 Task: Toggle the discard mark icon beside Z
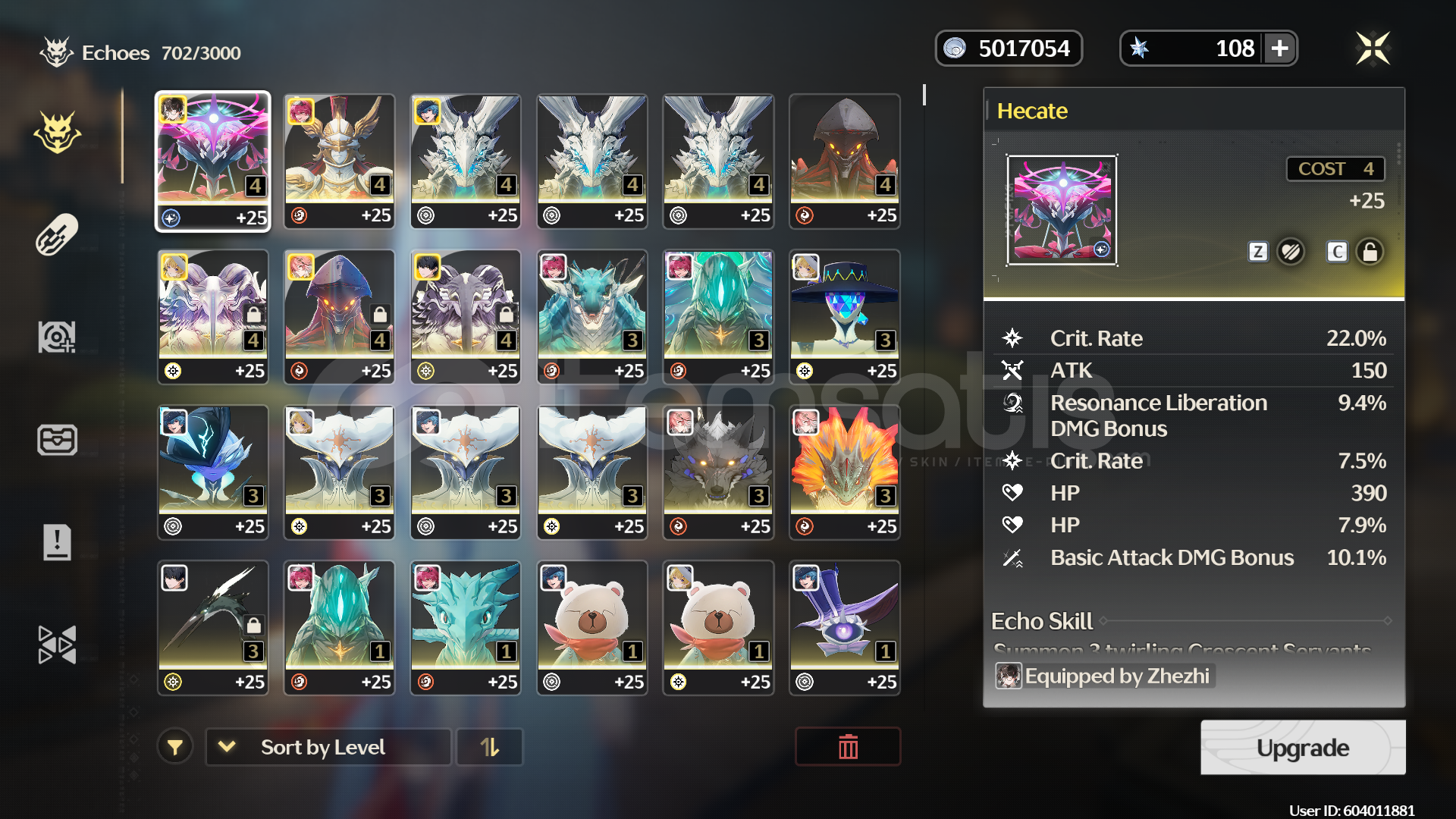[1291, 252]
